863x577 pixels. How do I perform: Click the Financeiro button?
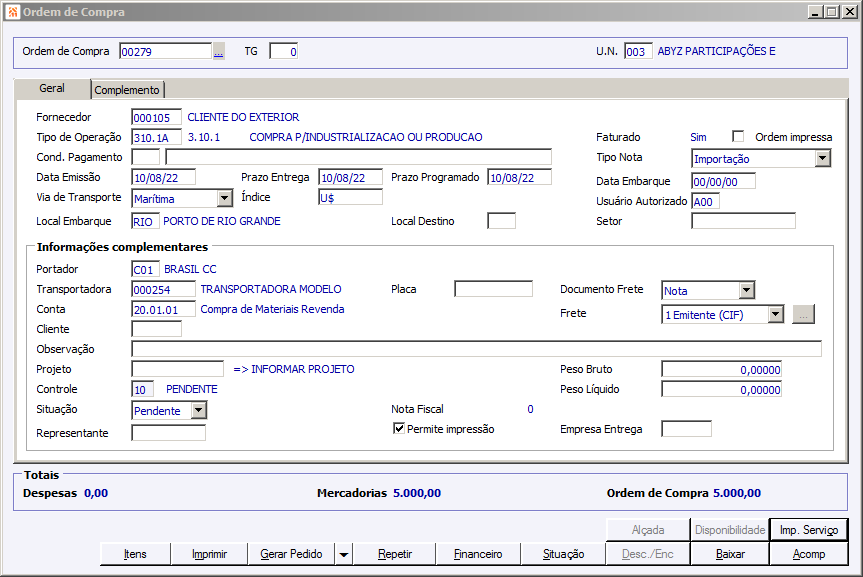478,554
